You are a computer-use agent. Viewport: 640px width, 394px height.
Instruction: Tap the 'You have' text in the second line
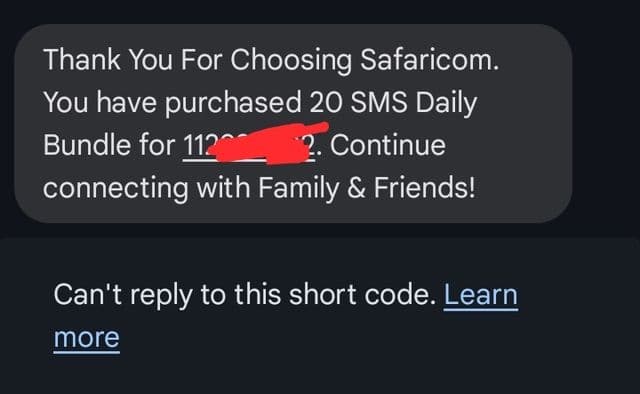coord(100,102)
